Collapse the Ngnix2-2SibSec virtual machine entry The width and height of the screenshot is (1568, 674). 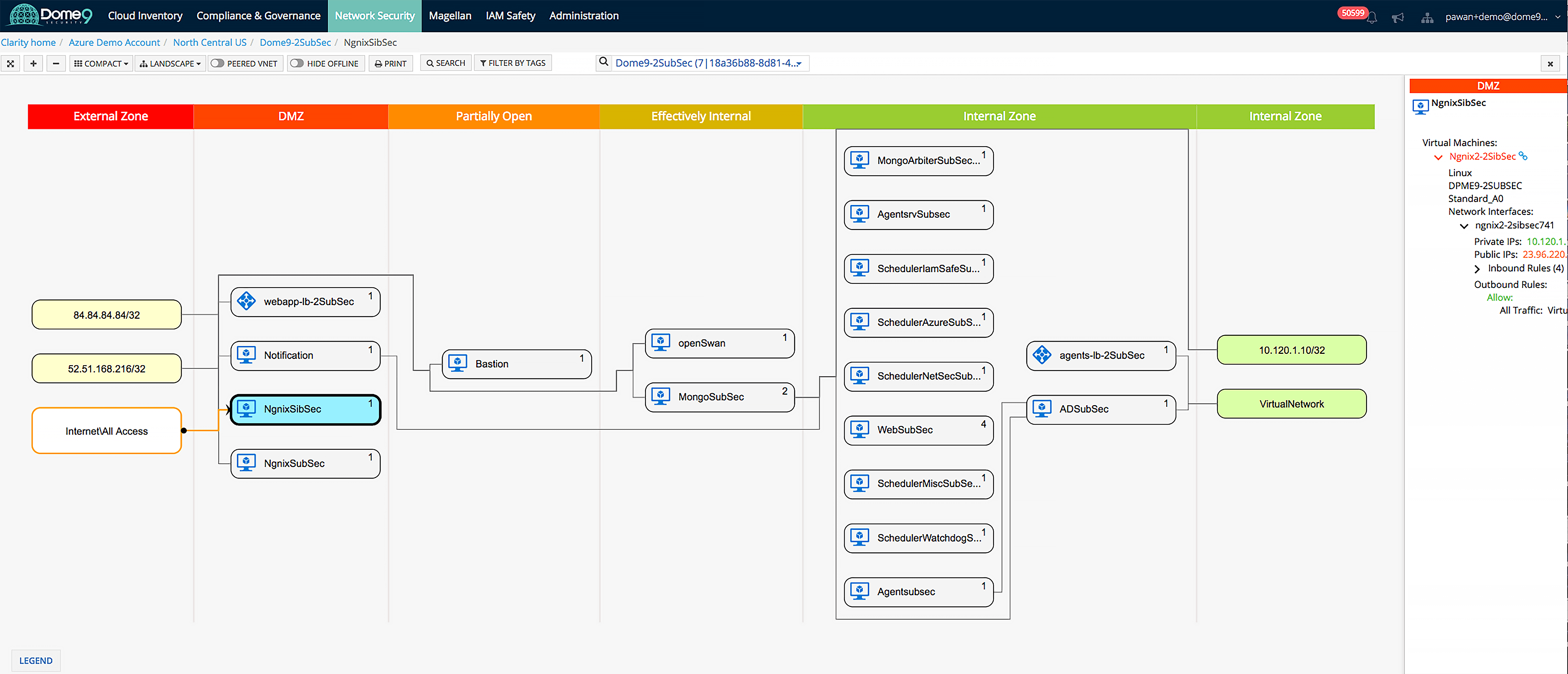(x=1438, y=157)
